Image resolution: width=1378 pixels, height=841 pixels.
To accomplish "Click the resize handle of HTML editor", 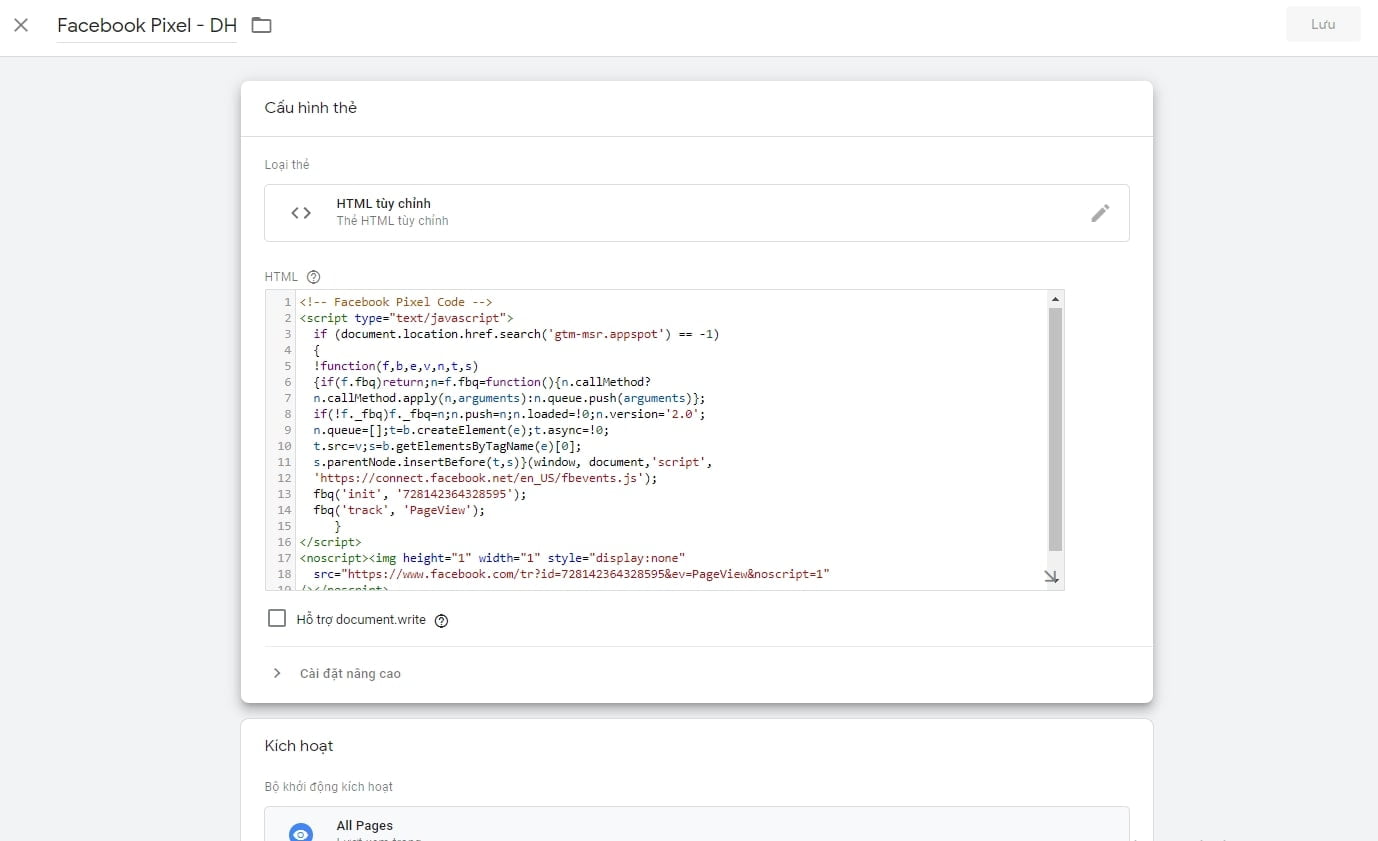I will coord(1052,577).
